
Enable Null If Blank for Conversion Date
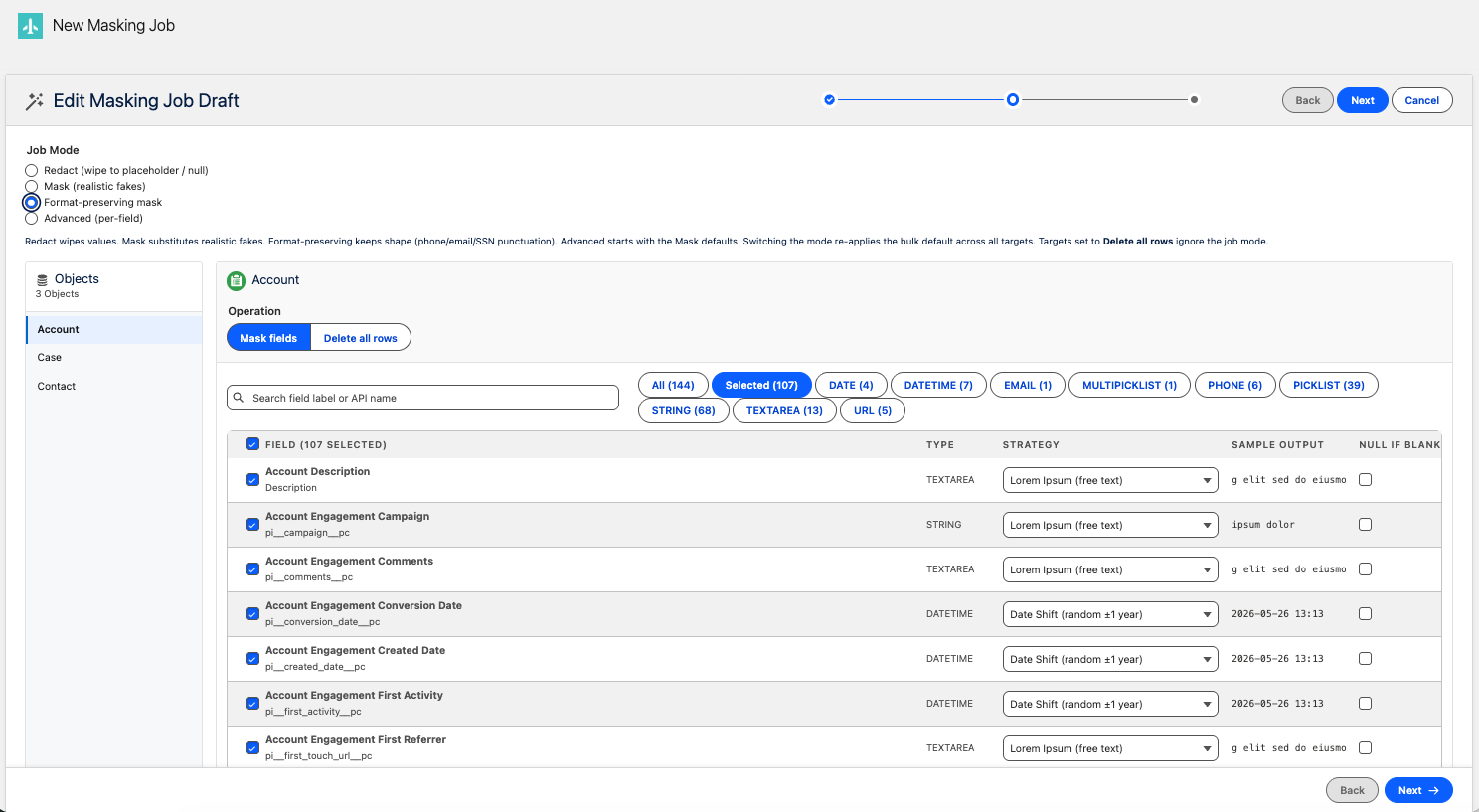(1365, 614)
